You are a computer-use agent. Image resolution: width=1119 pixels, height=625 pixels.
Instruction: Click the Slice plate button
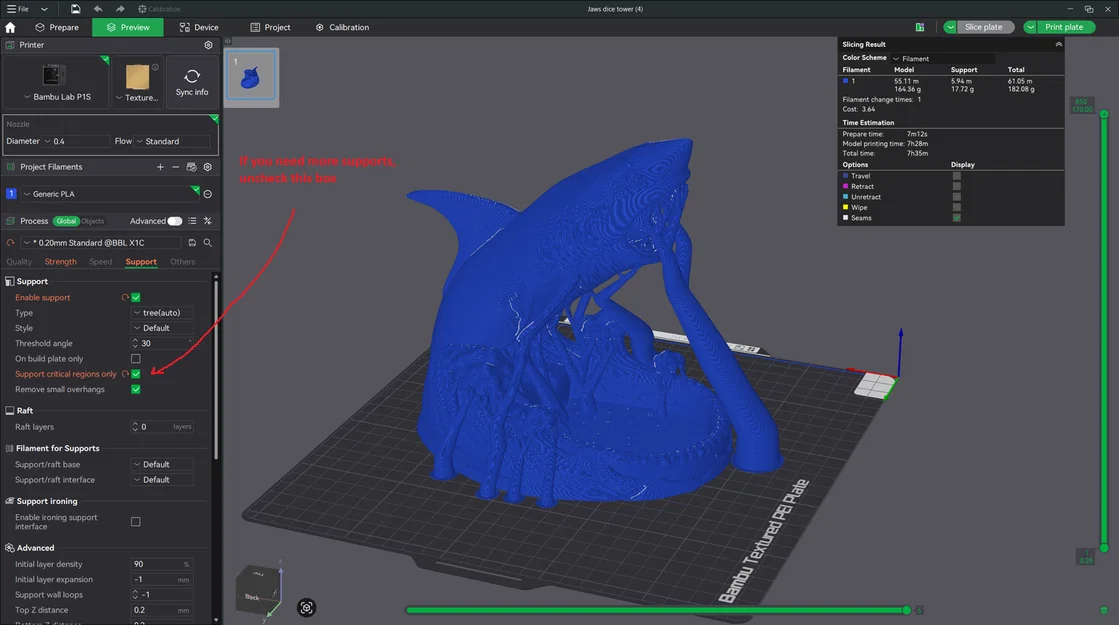click(x=983, y=27)
